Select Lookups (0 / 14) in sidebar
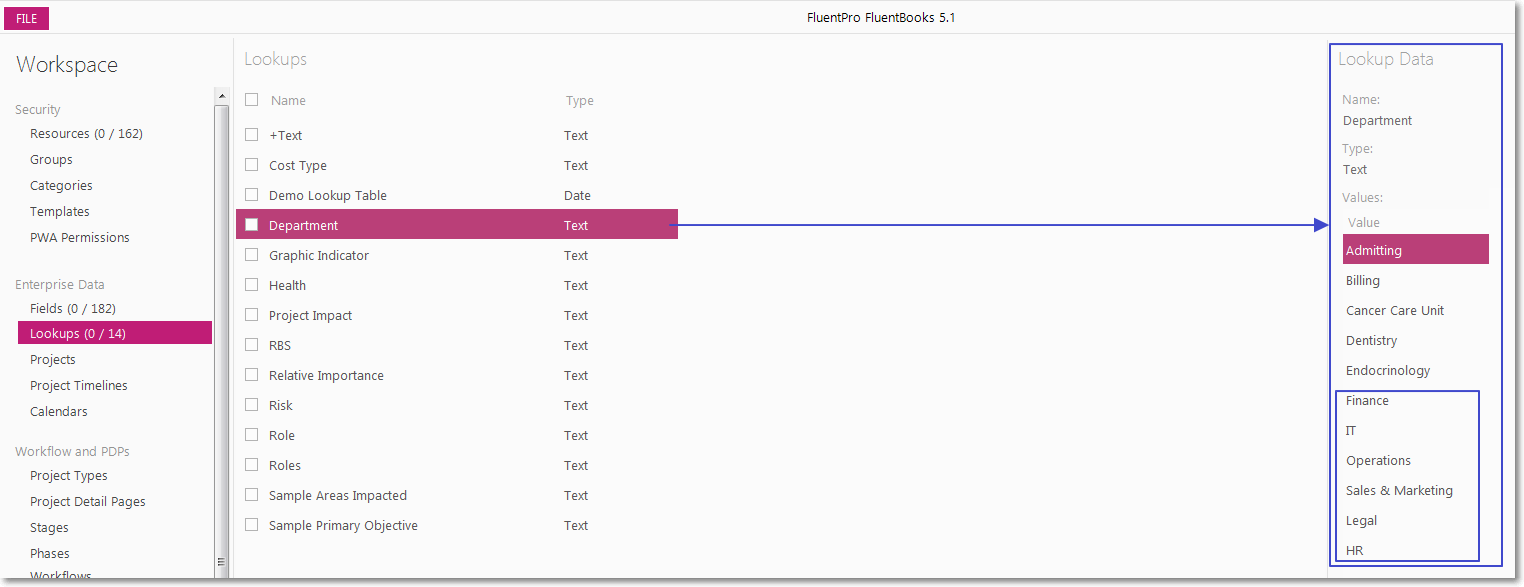The image size is (1524, 587). (115, 333)
